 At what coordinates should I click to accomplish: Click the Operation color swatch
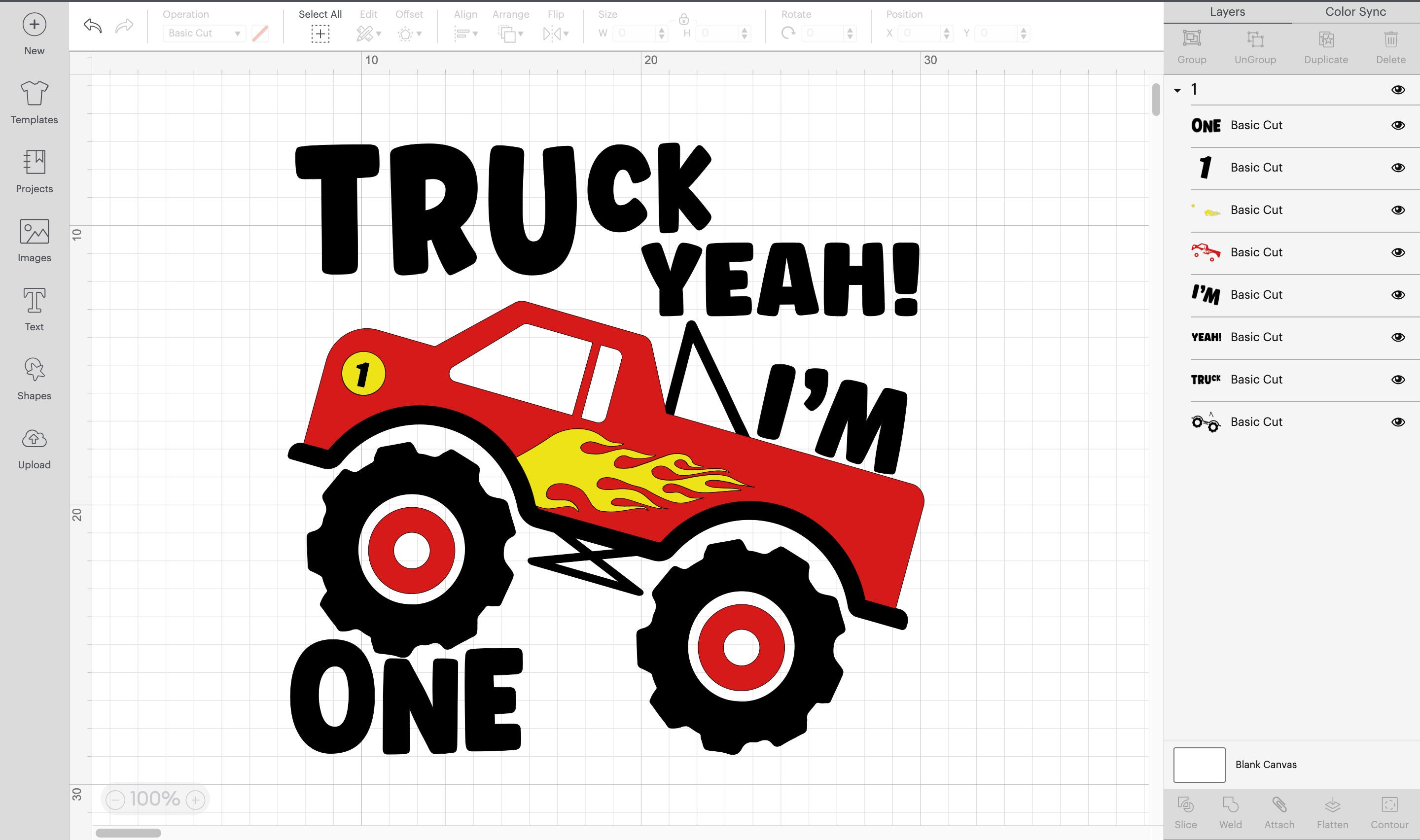[259, 34]
